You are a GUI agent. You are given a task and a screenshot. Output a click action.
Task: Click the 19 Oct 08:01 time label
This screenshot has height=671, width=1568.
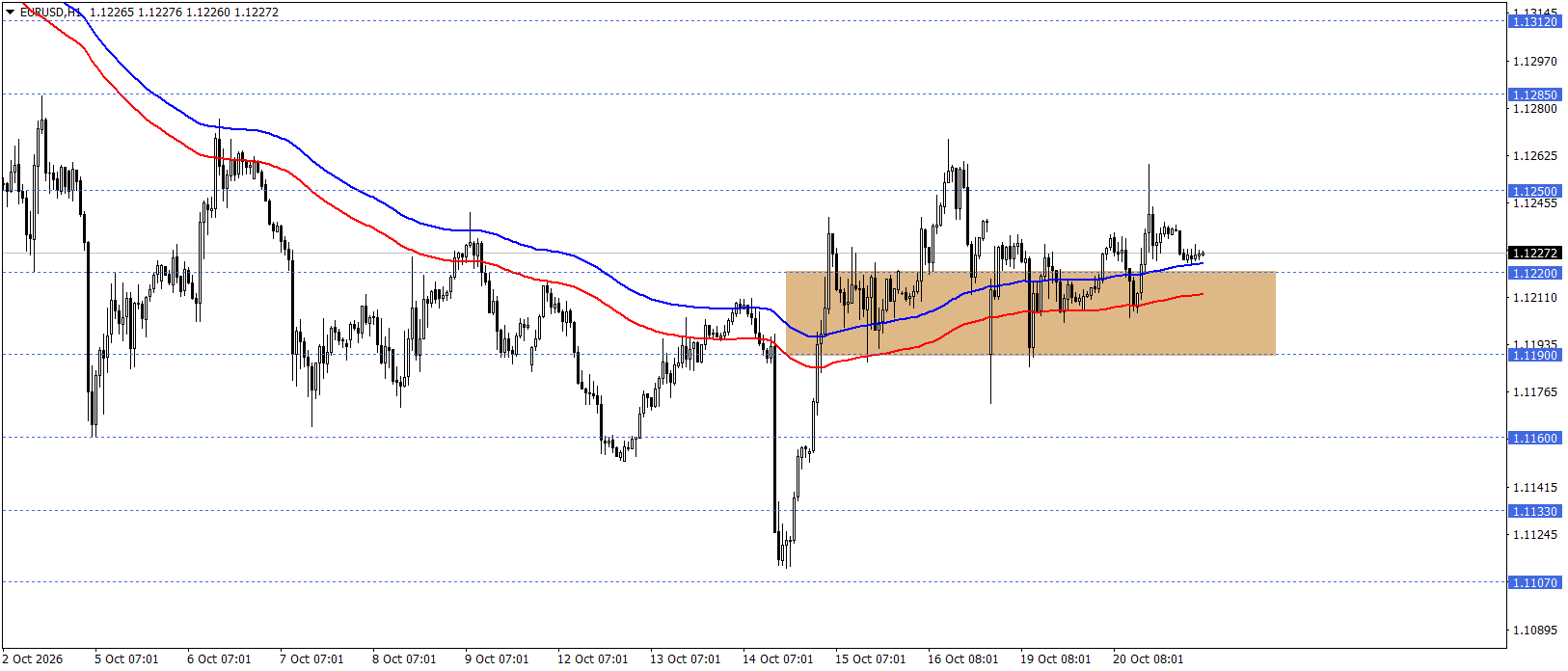click(x=1056, y=658)
